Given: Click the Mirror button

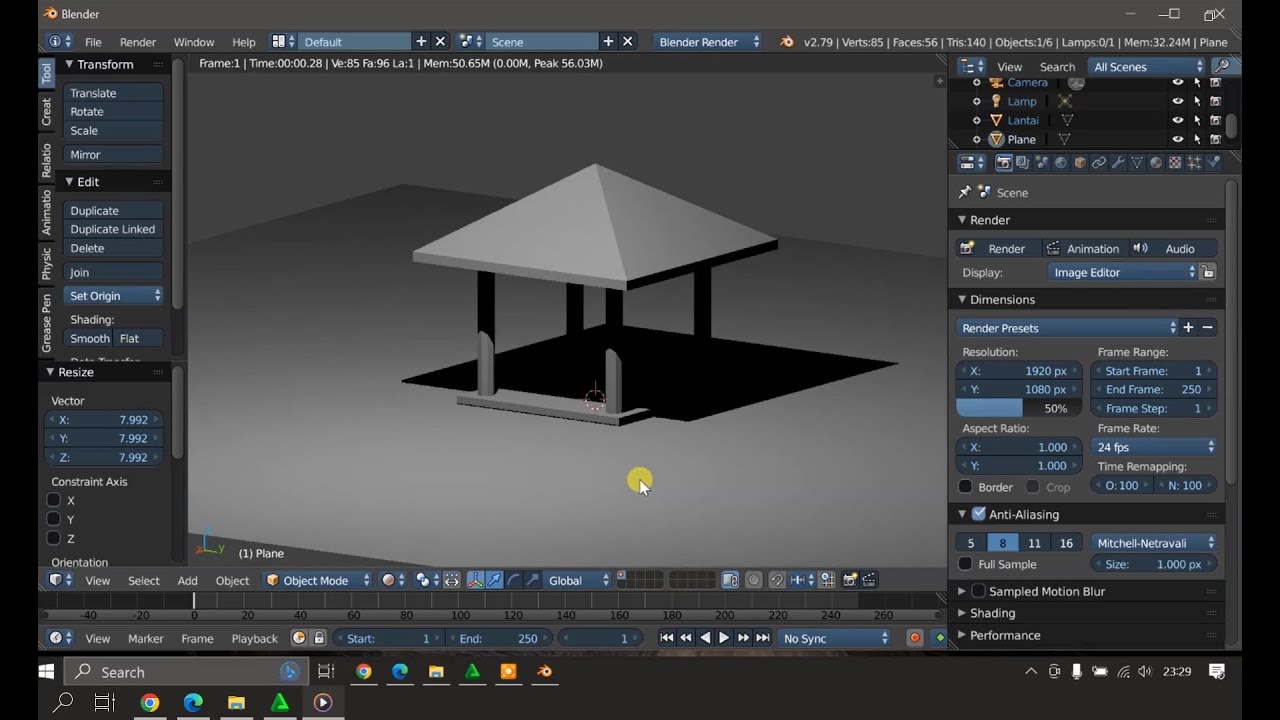Looking at the screenshot, I should [x=113, y=154].
